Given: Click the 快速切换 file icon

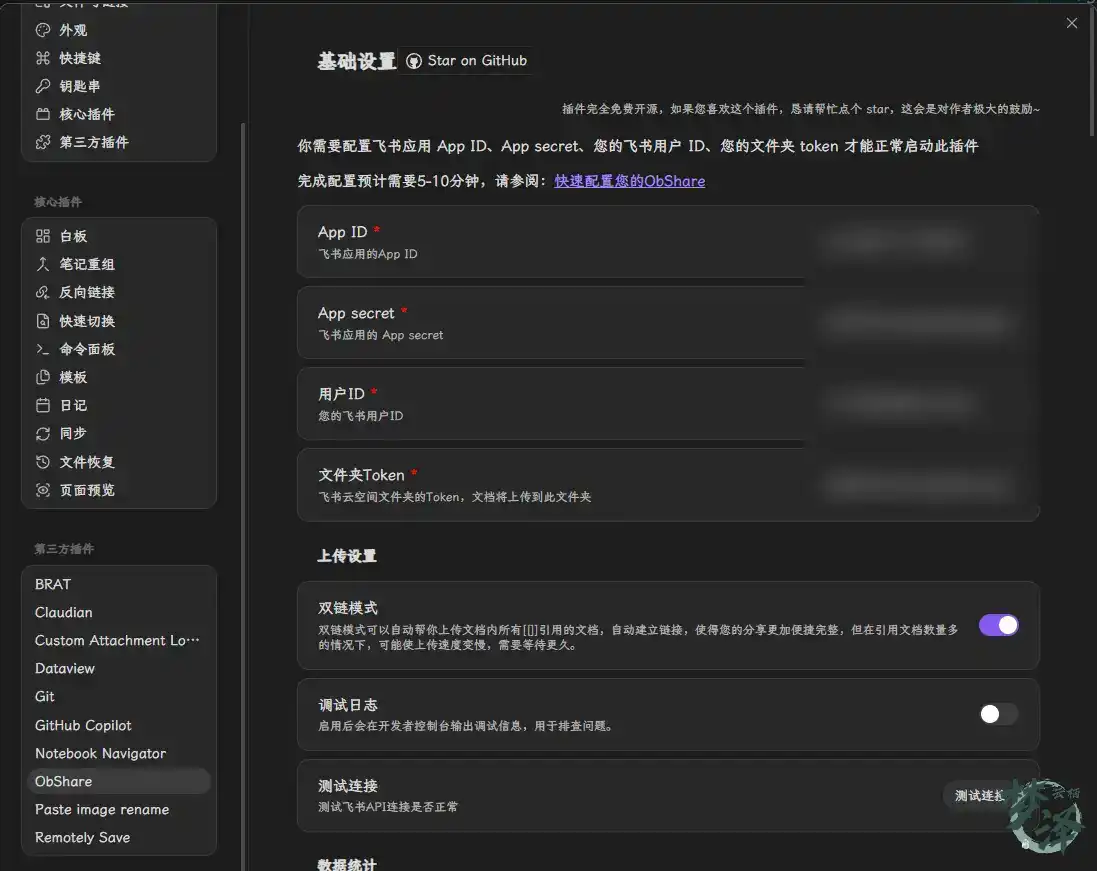Looking at the screenshot, I should pos(43,321).
